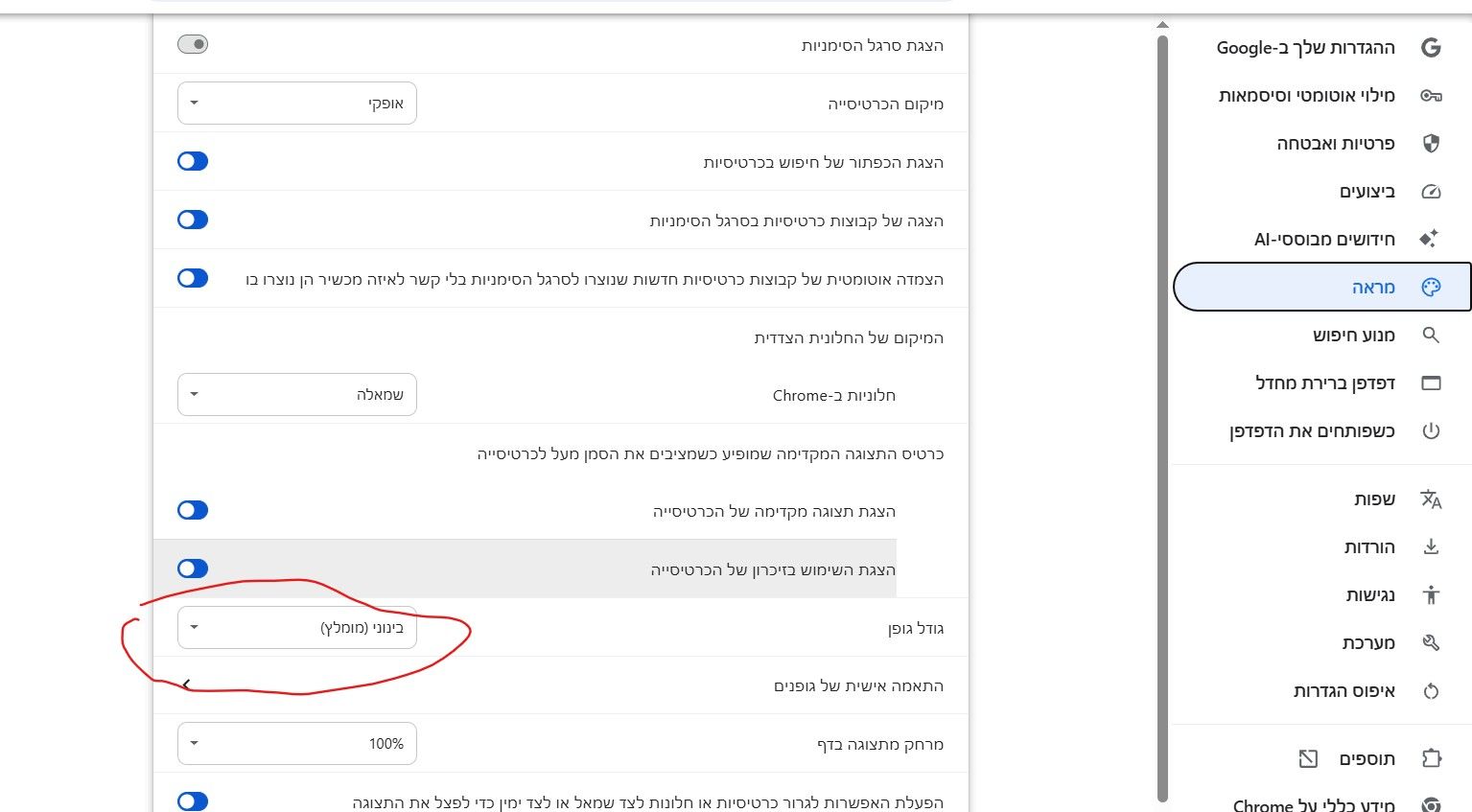Click the puzzle piece extensions icon
The height and width of the screenshot is (812, 1472).
(1431, 758)
